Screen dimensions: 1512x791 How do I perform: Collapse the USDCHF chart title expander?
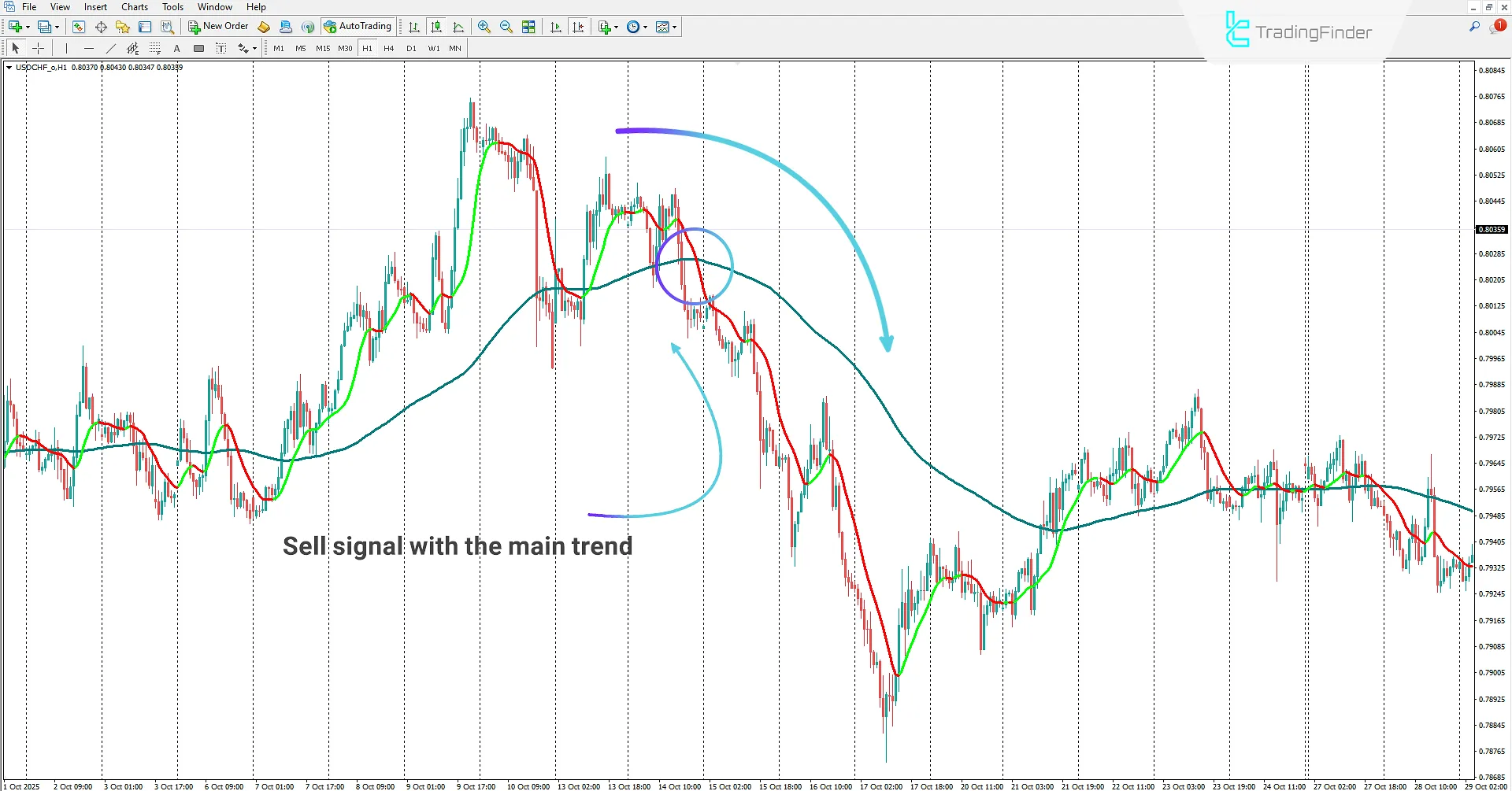pos(9,68)
